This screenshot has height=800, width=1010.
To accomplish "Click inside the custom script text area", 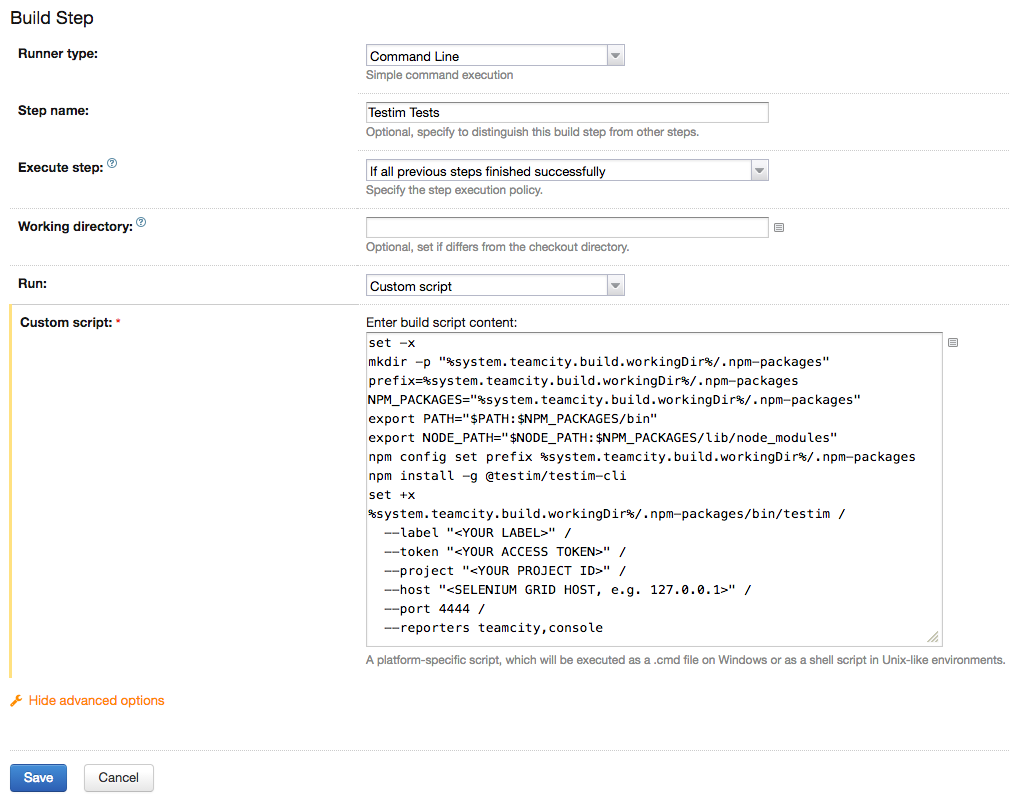I will click(654, 490).
